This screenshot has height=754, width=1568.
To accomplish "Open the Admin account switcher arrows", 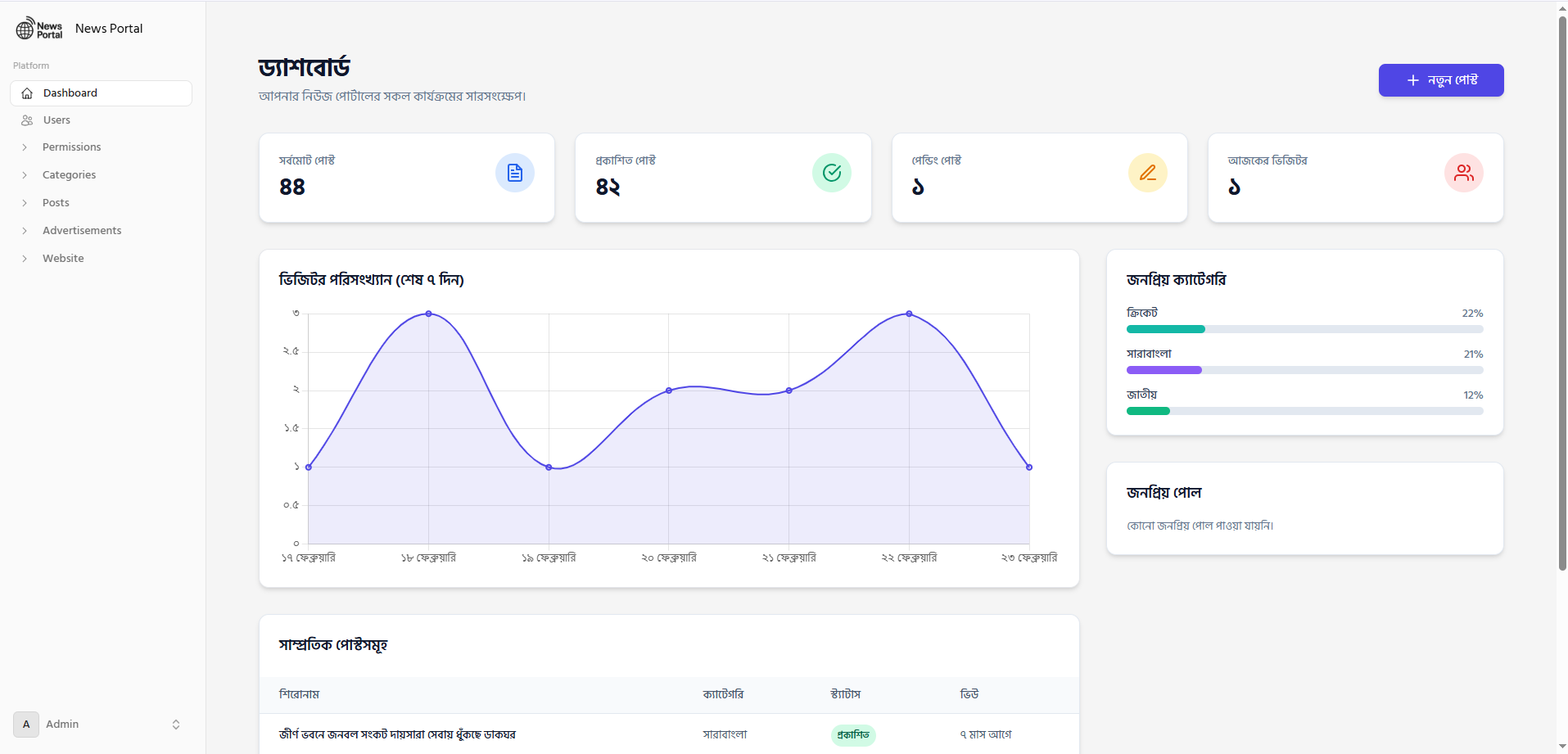I will pos(176,725).
